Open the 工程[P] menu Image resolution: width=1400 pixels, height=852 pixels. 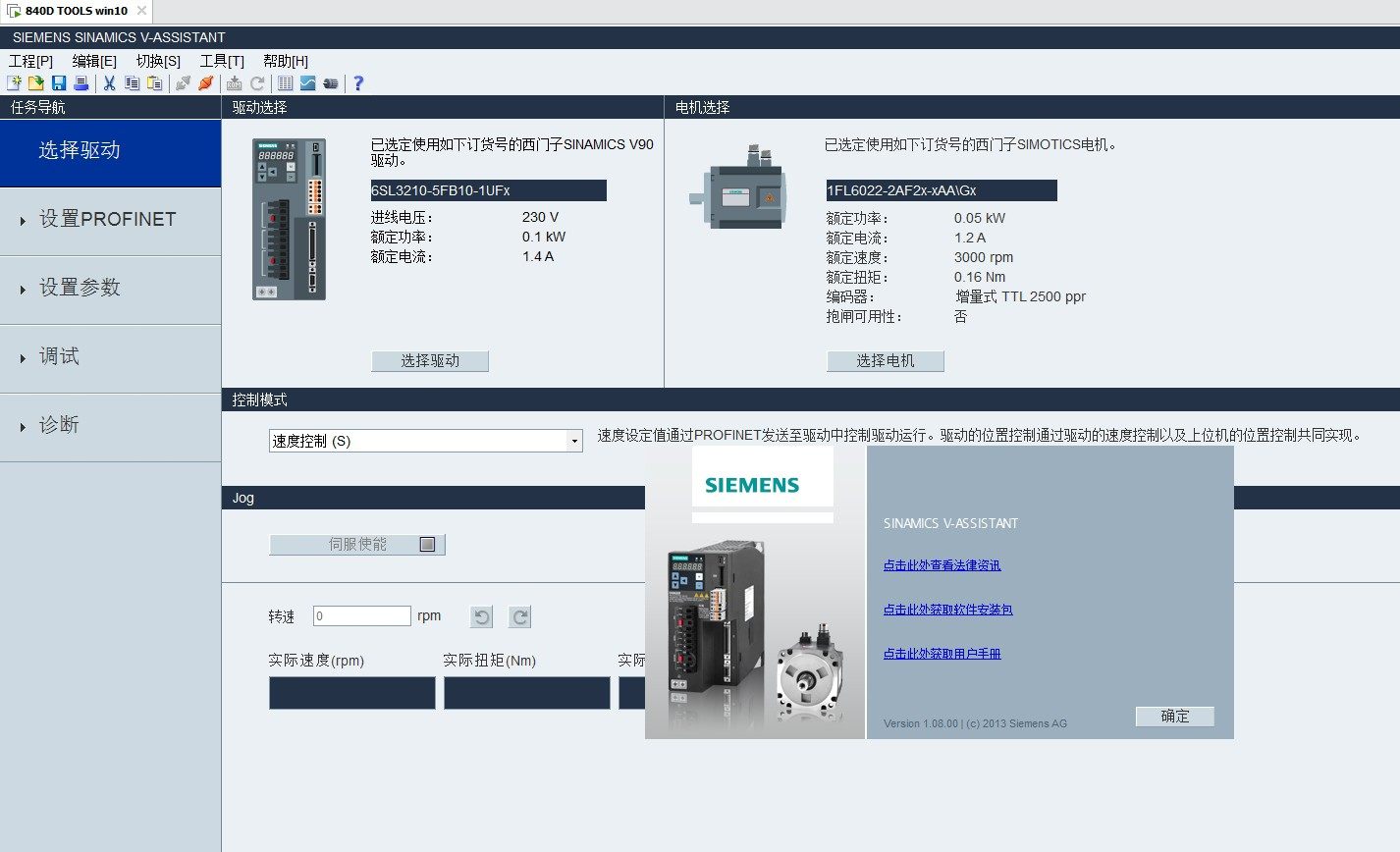tap(30, 61)
